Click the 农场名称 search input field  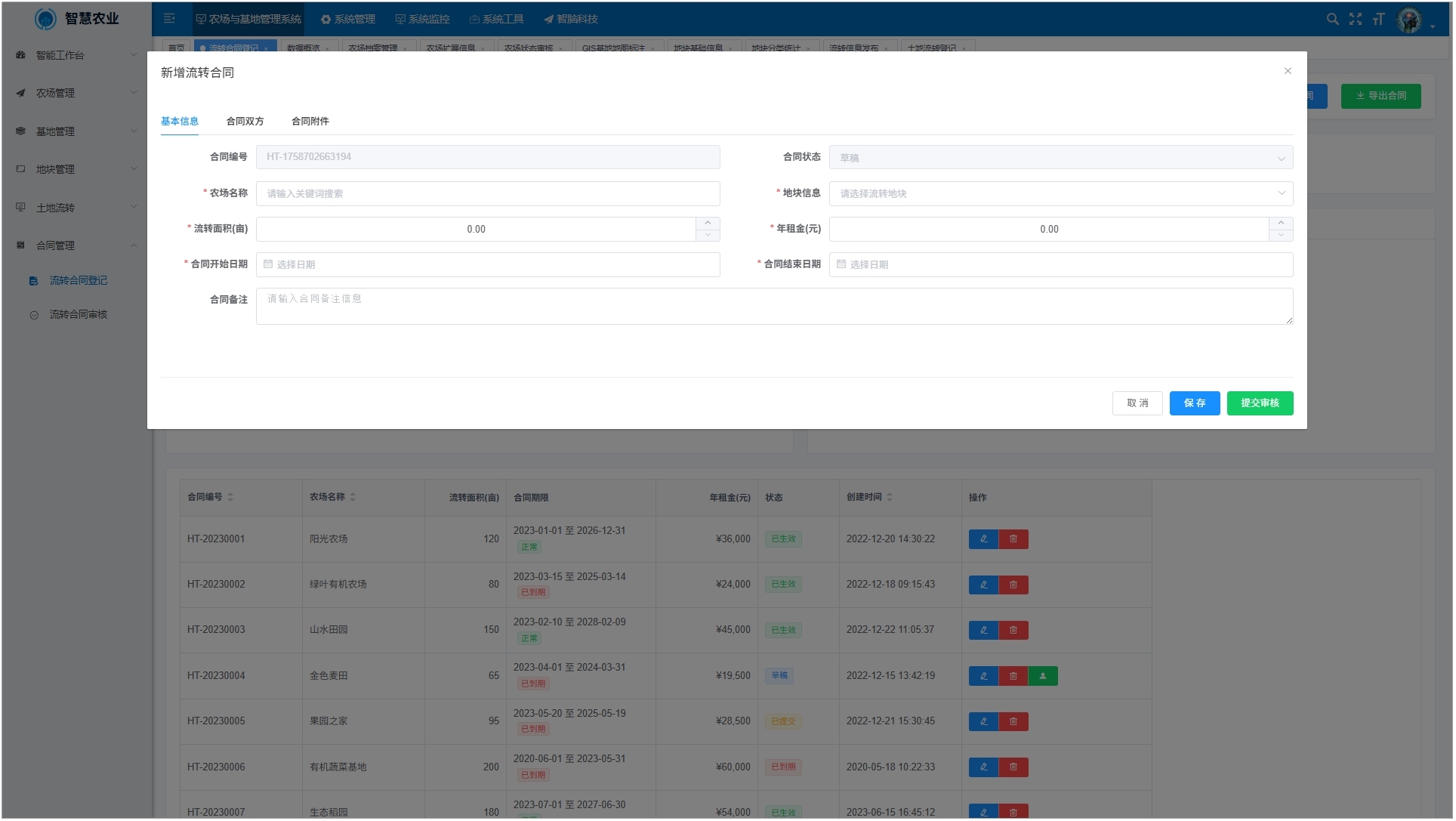(487, 193)
